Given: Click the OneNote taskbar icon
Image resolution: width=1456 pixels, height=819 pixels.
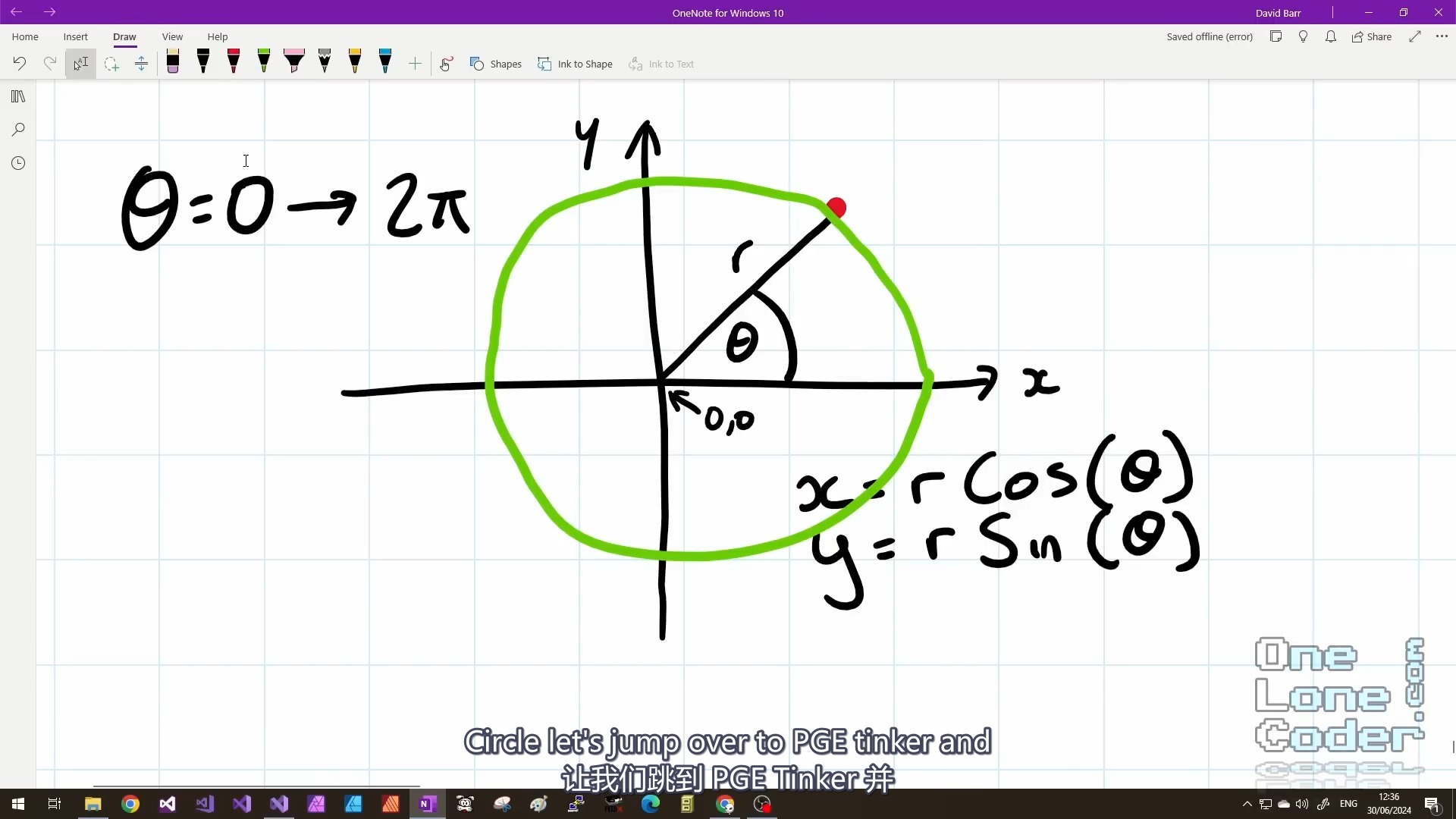Looking at the screenshot, I should coord(426,803).
